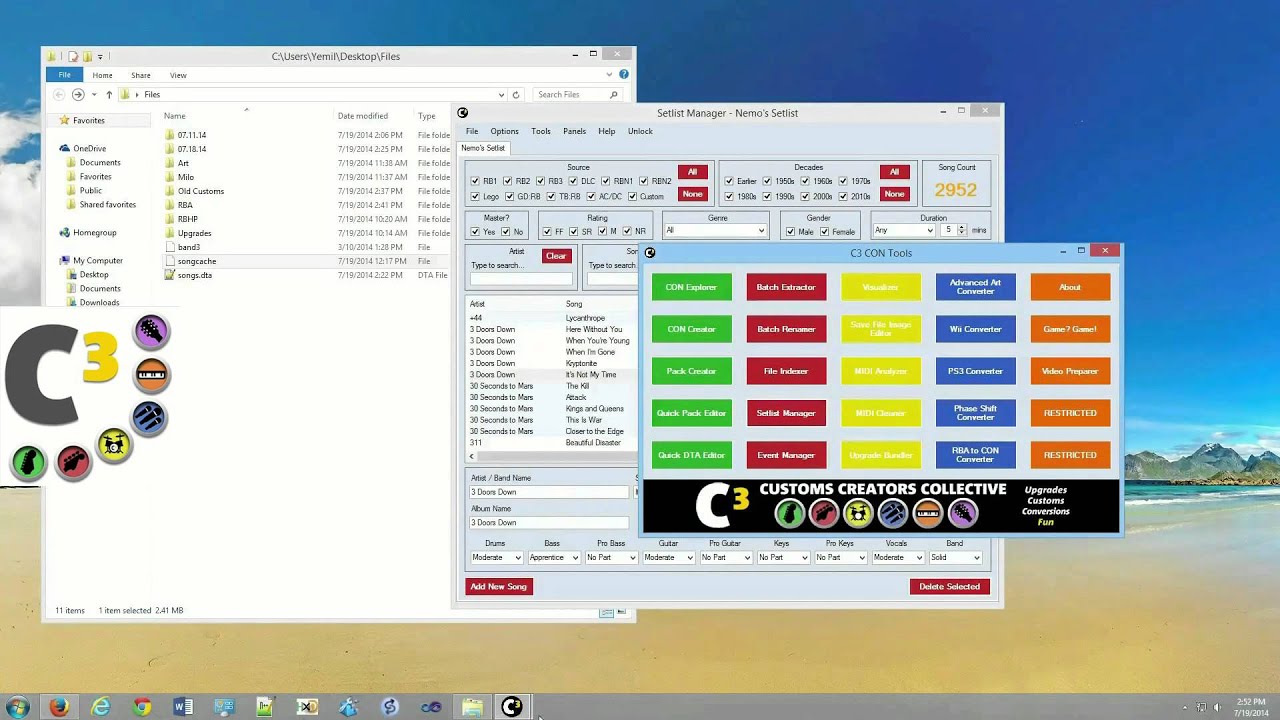Open the C3 app taskbar icon
This screenshot has width=1280, height=720.
point(511,707)
